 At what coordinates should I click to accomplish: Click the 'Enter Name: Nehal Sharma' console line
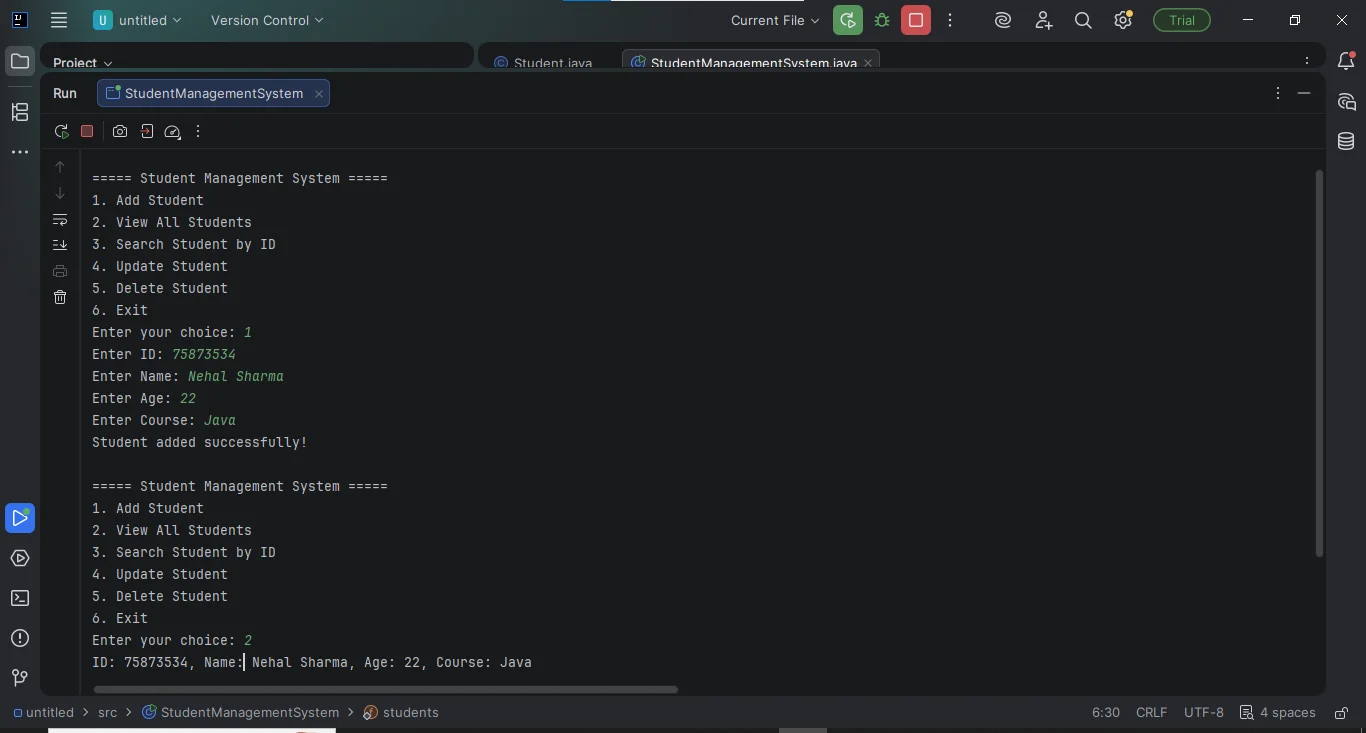pos(188,376)
